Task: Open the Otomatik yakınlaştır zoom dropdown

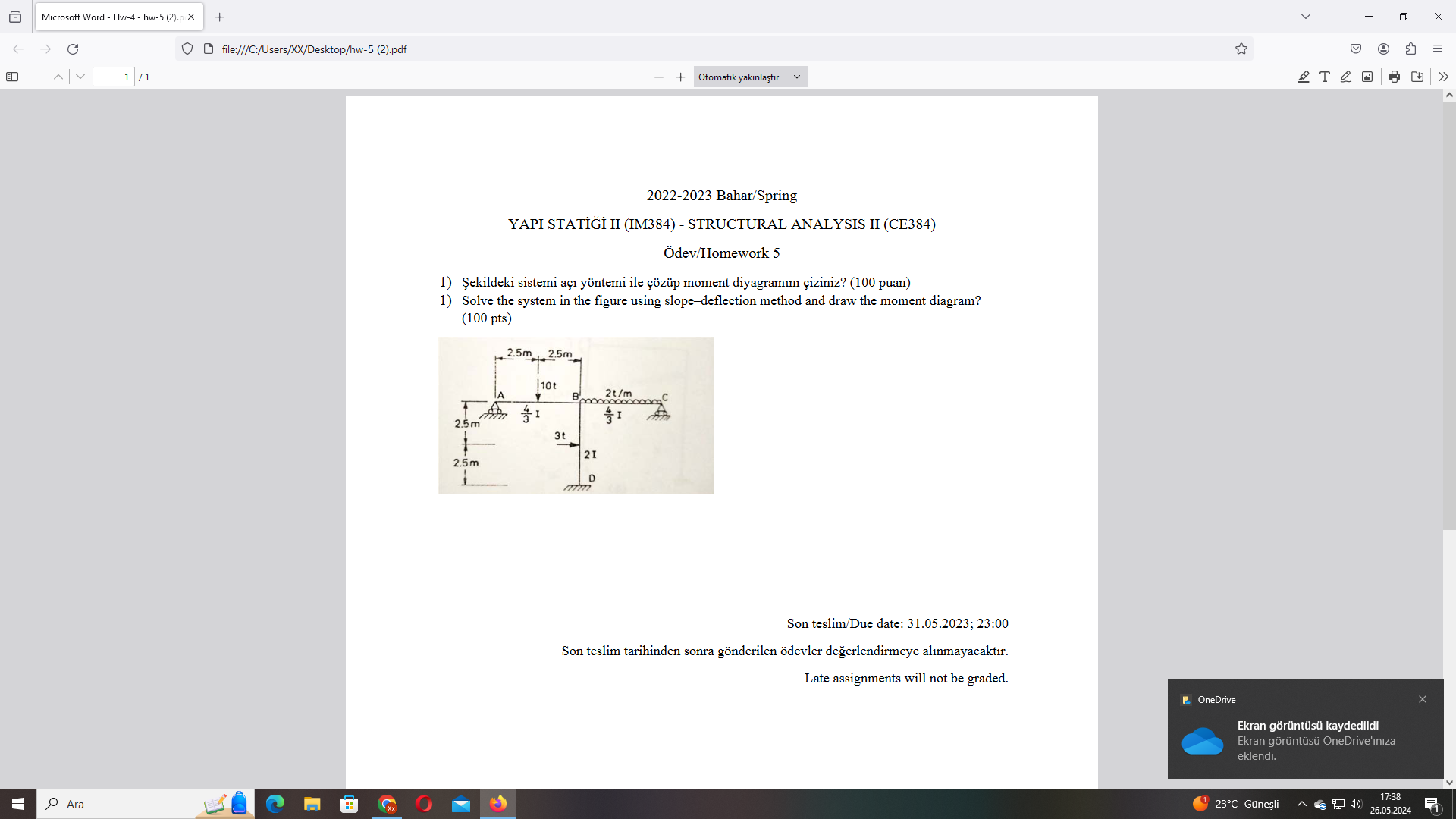Action: [x=749, y=77]
